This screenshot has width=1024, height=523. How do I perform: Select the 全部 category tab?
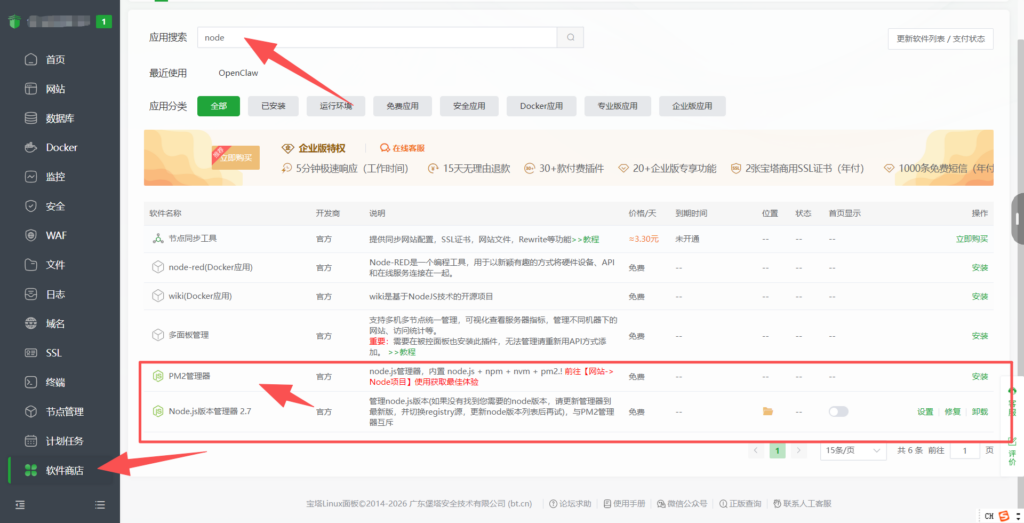pyautogui.click(x=218, y=106)
